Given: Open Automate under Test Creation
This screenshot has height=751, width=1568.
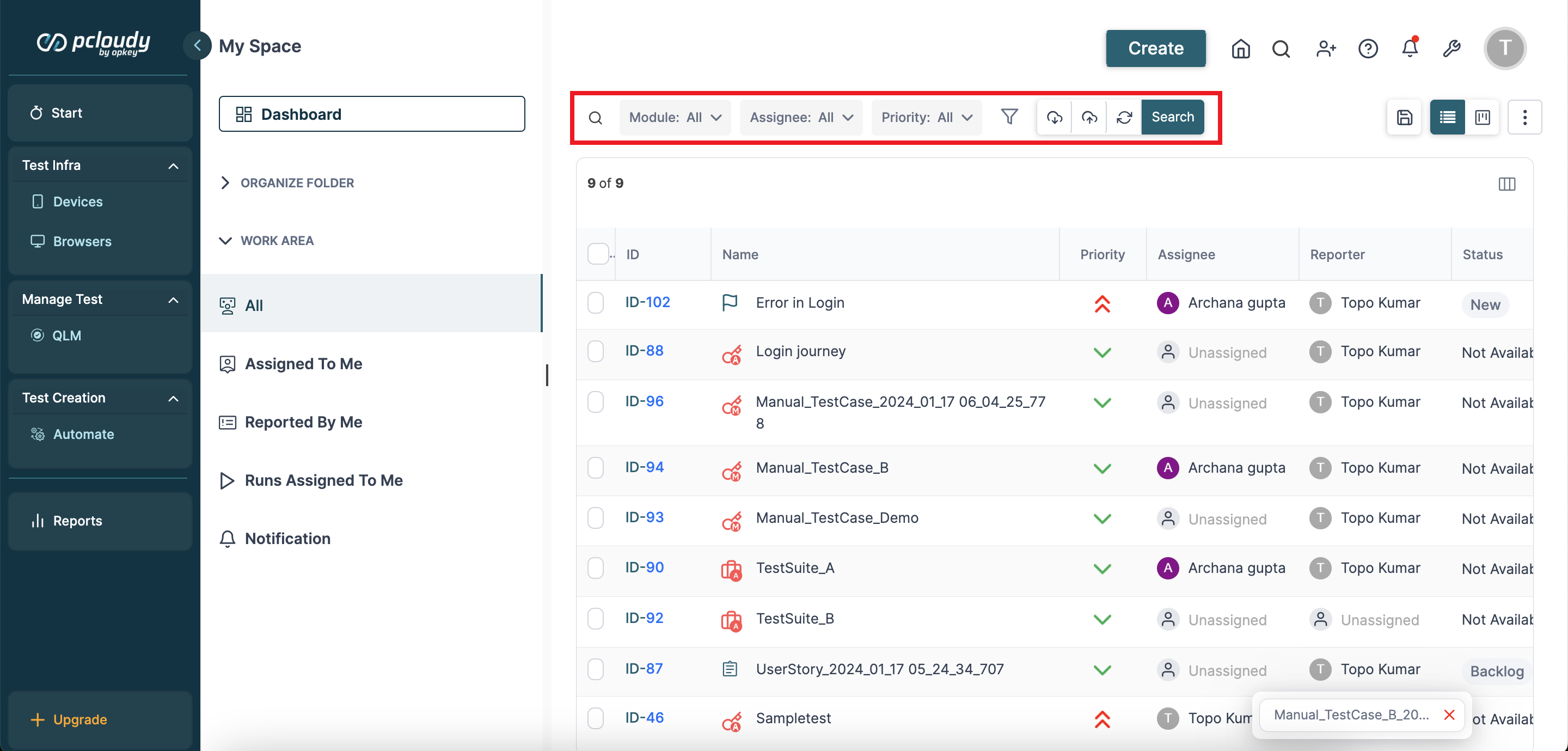Looking at the screenshot, I should coord(72,434).
